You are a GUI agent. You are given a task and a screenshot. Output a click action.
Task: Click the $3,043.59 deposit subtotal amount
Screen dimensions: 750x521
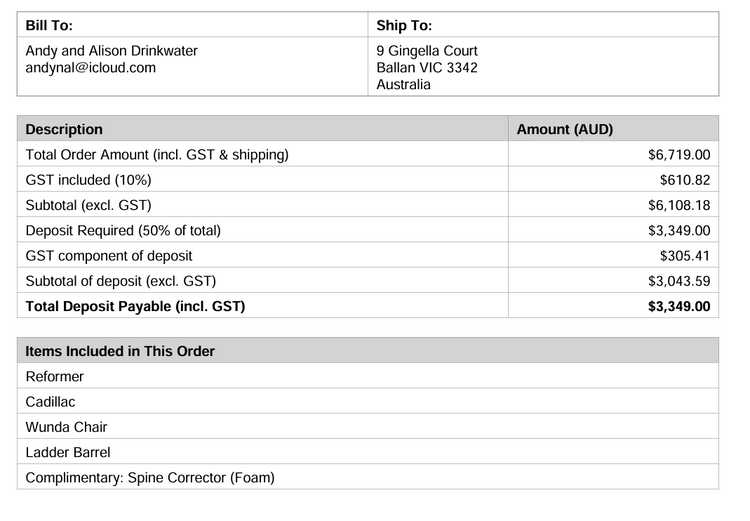point(679,281)
